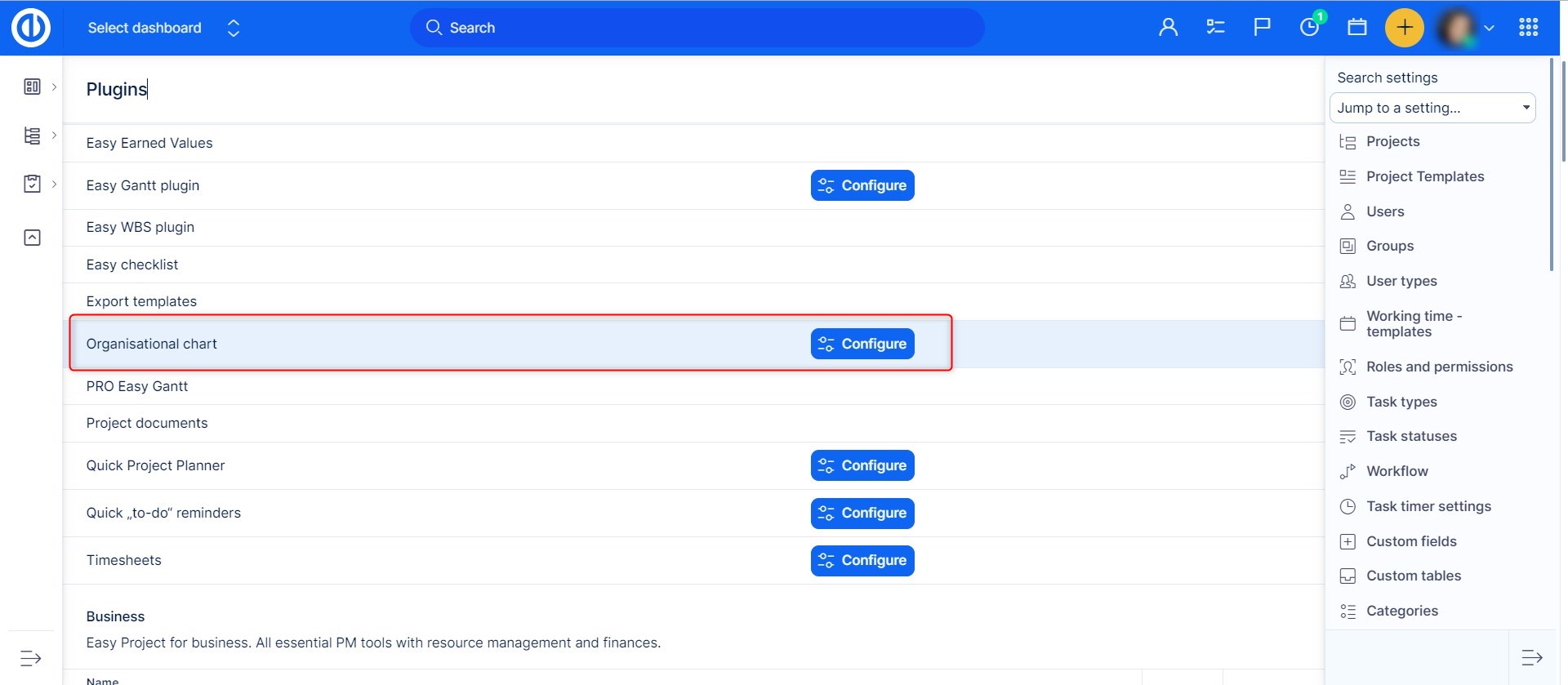Open the task timer clock icon

[x=1309, y=28]
